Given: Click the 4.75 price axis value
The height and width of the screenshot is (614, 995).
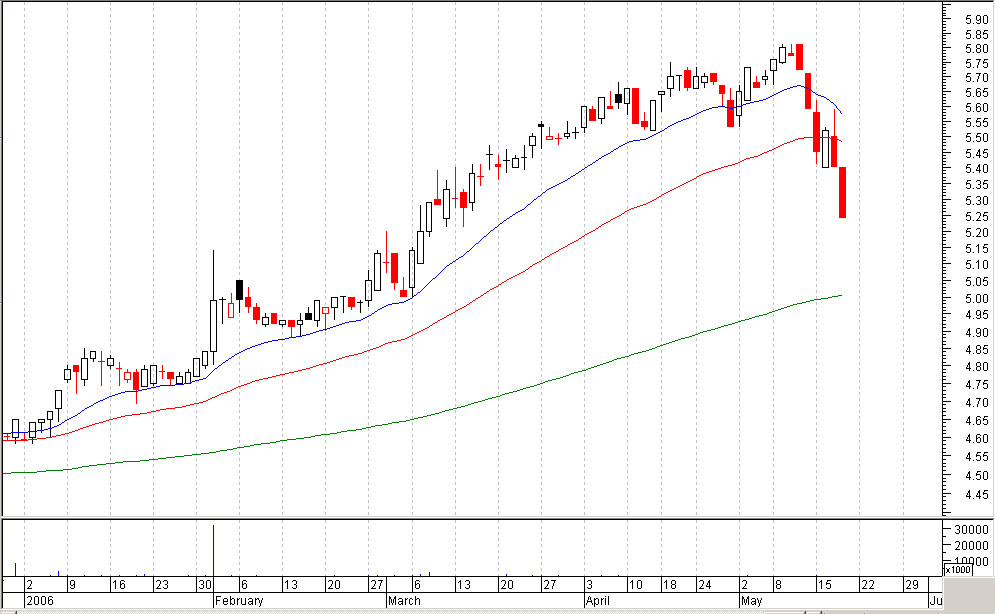Looking at the screenshot, I should coord(977,384).
